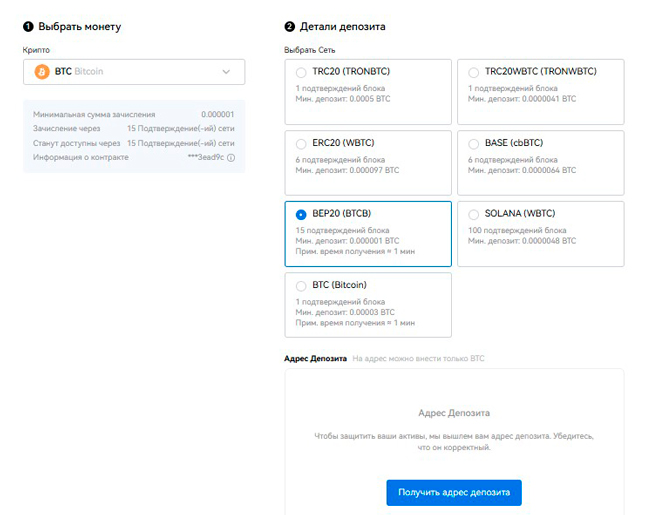Click the ***3ead9c contract address text
This screenshot has height=515, width=645.
(206, 157)
